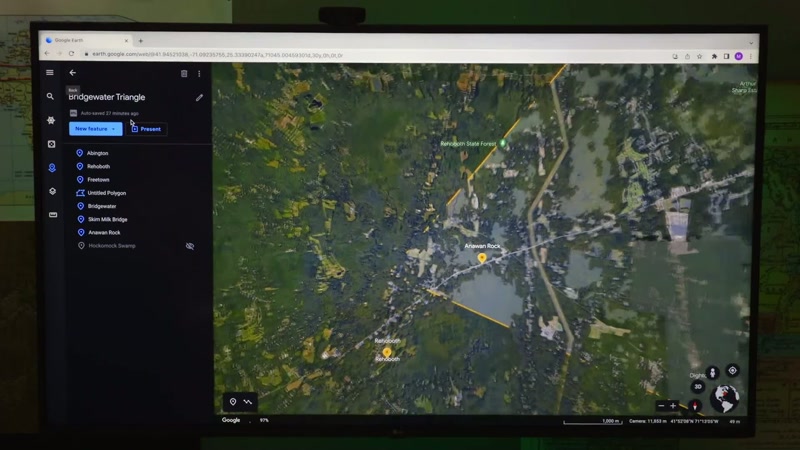Click Rehoboth yellow placemark on map
The image size is (800, 450).
pyautogui.click(x=387, y=352)
